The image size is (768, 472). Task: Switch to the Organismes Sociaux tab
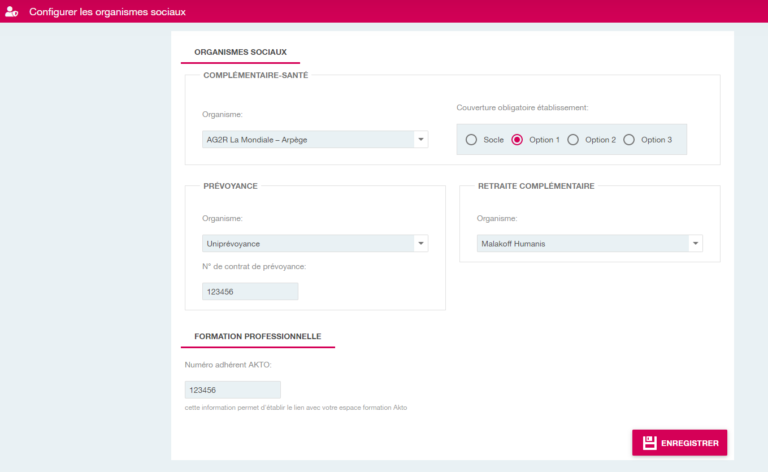tap(240, 51)
